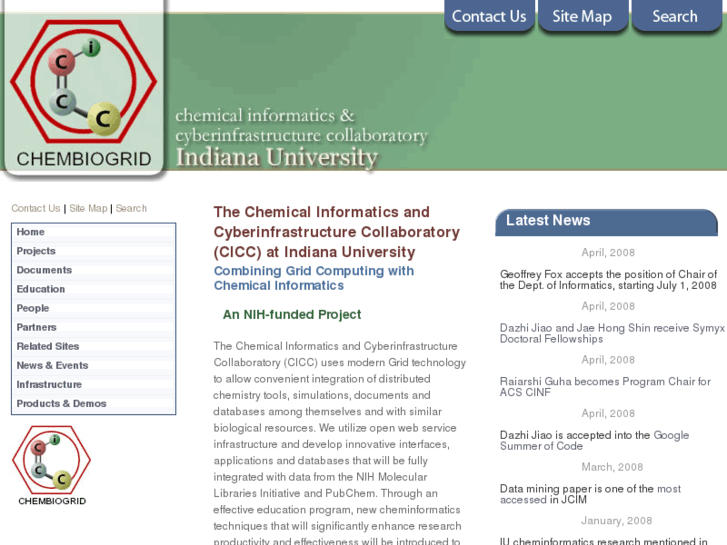Open the Contact Us header tab
Viewport: 727px width, 545px height.
(x=489, y=16)
